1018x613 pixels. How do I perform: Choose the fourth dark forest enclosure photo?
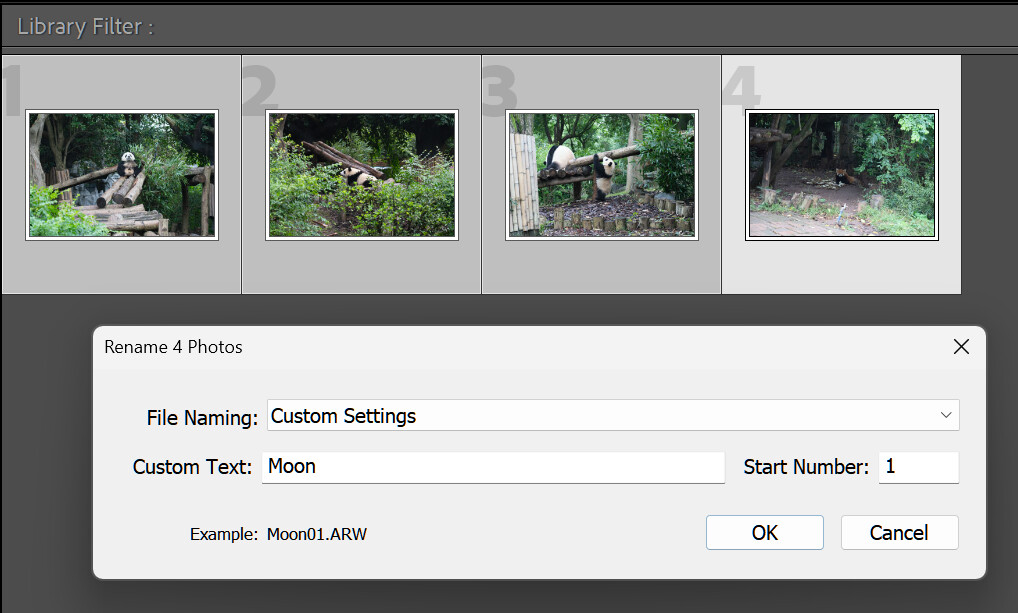click(842, 175)
